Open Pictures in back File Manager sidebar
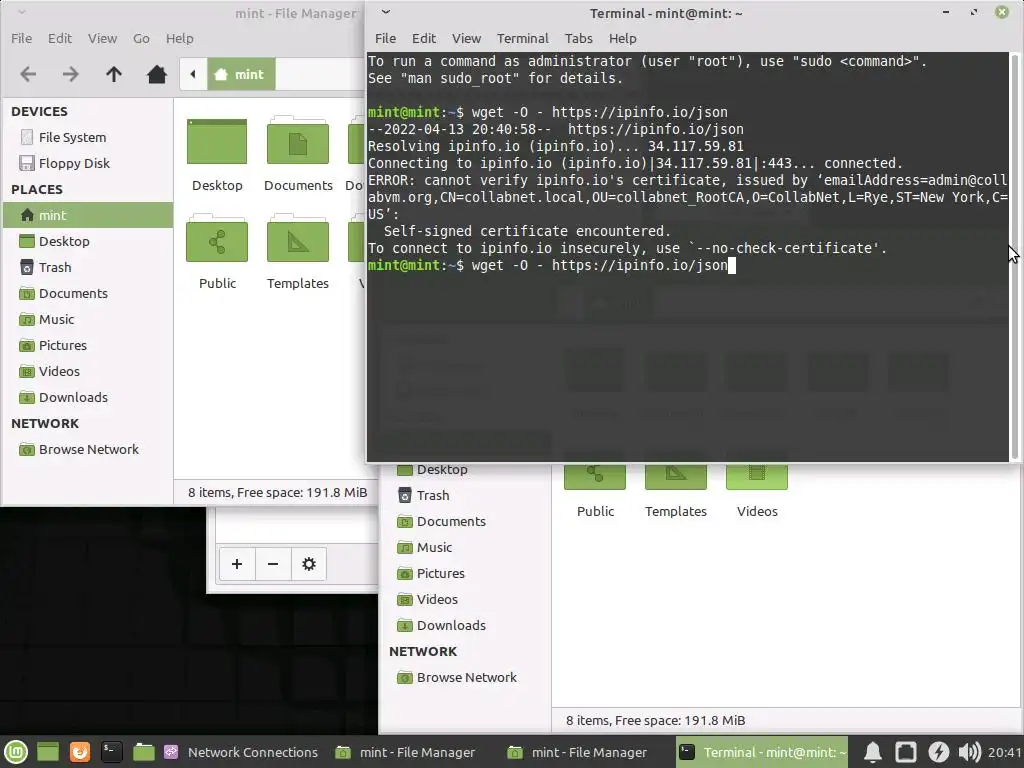This screenshot has height=768, width=1024. click(441, 573)
